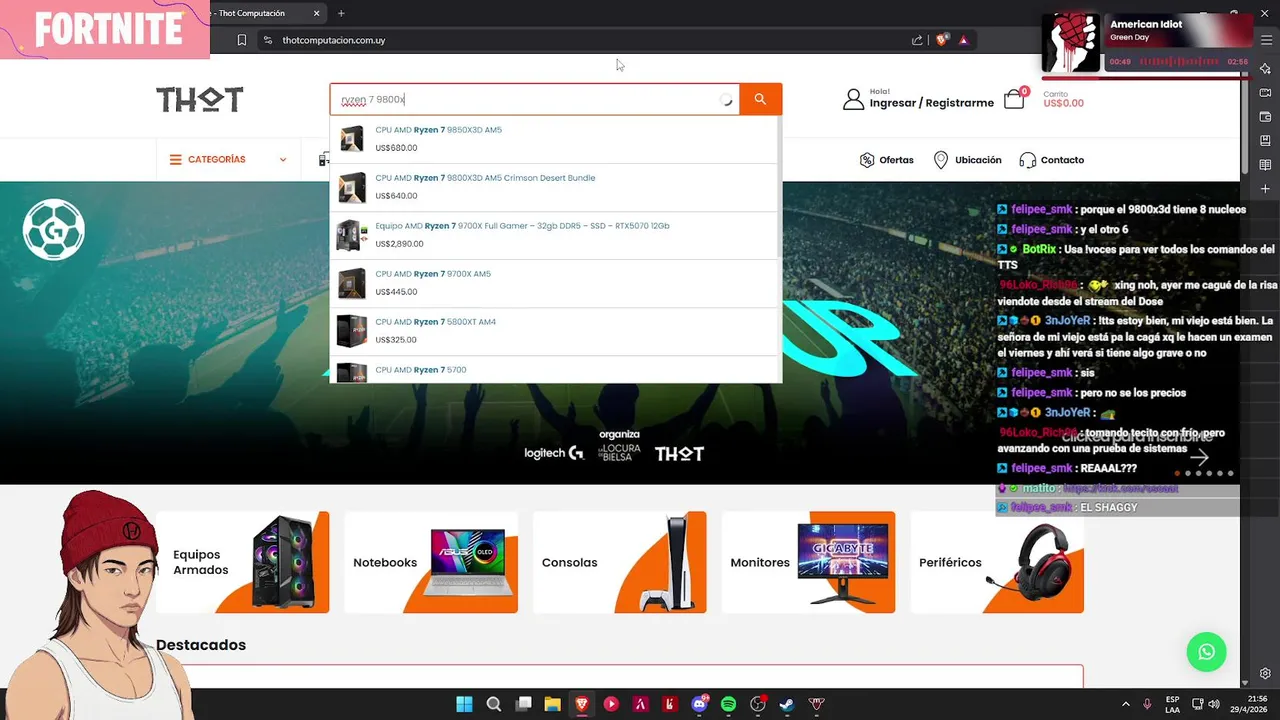Click the share page icon in address bar
The height and width of the screenshot is (720, 1280).
pos(917,40)
